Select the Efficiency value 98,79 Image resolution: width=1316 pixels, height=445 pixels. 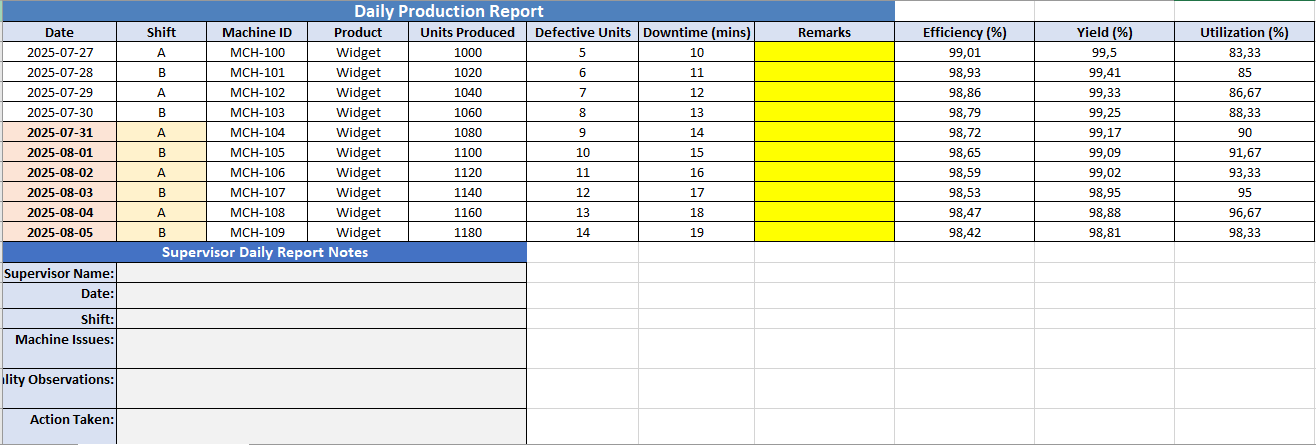click(964, 112)
